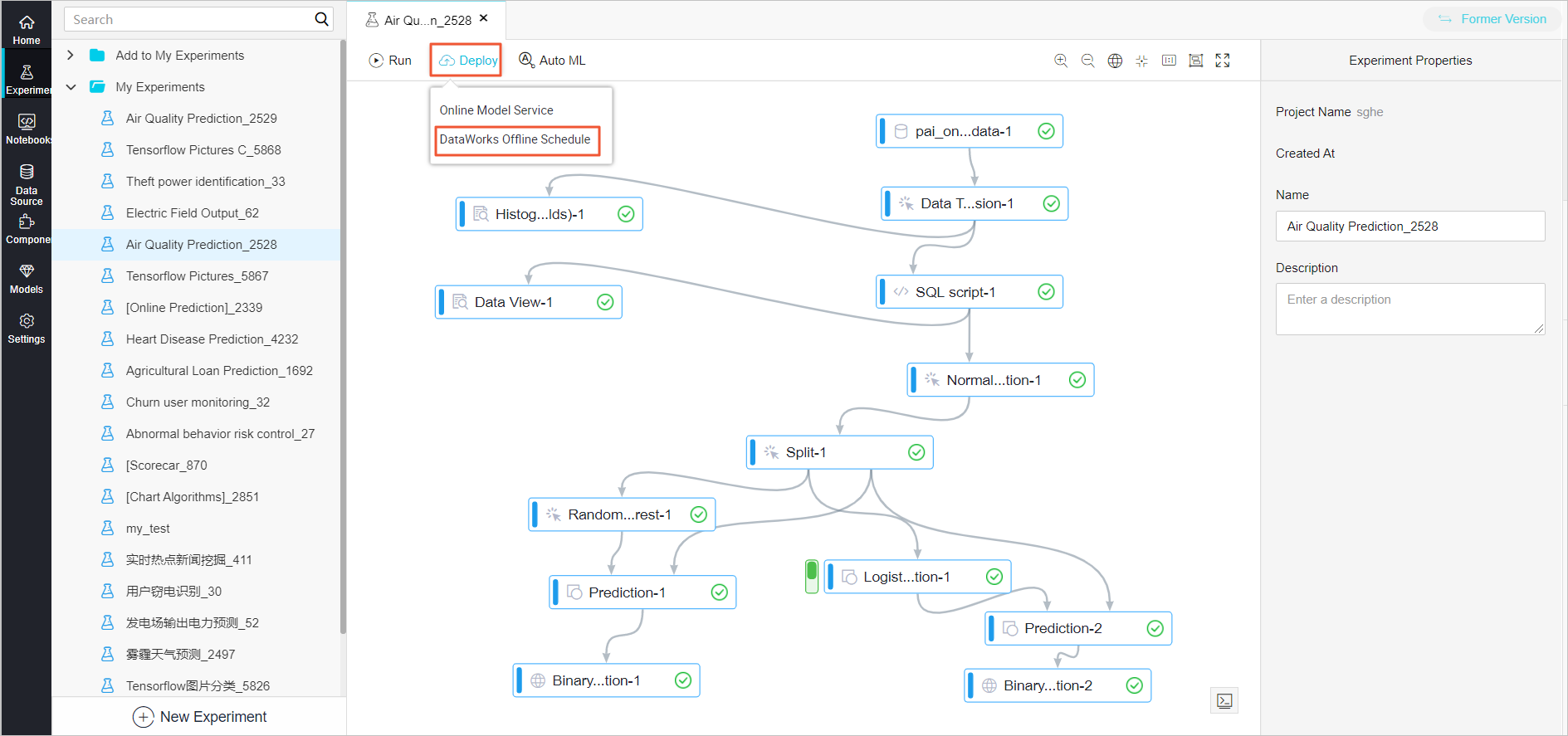Select Air Quality Prediction_2528 in list

[x=196, y=245]
